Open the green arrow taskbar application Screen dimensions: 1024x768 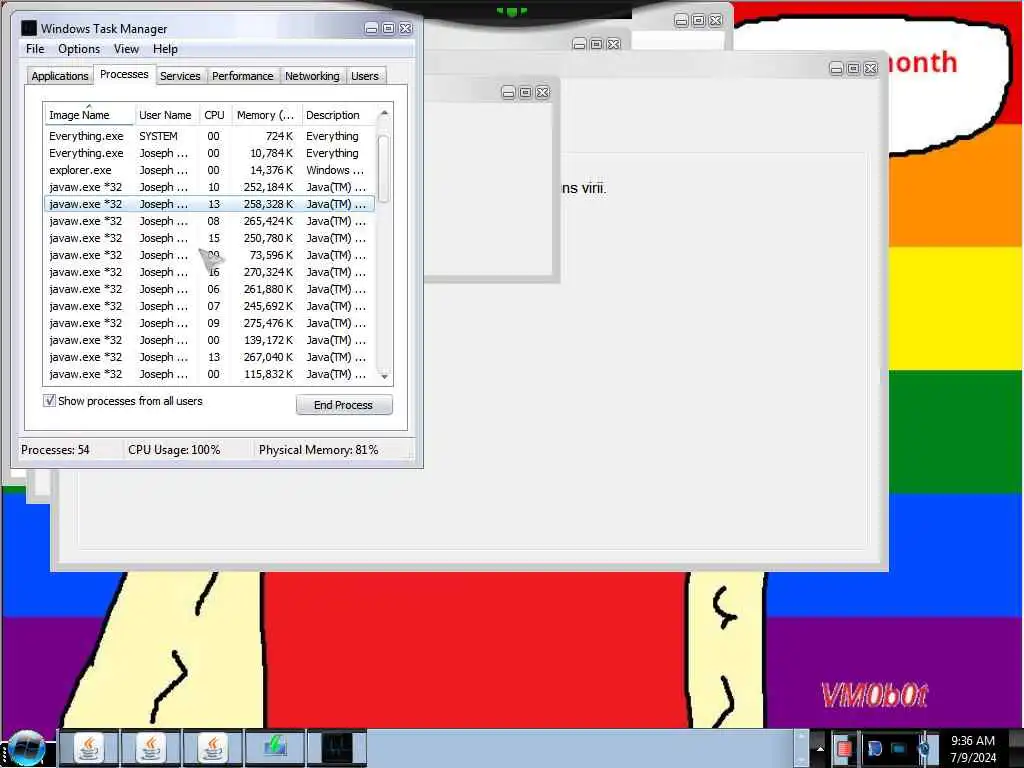tap(275, 748)
